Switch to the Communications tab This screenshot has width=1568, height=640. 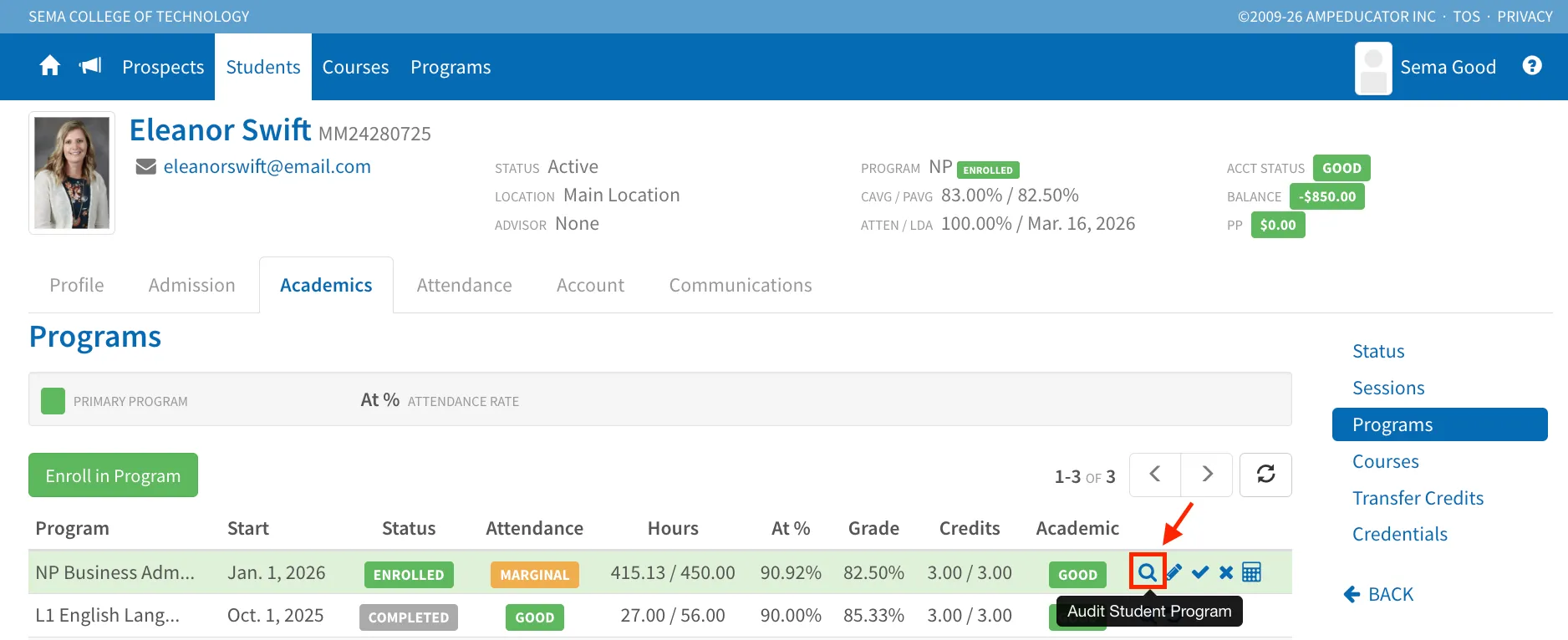coord(741,285)
